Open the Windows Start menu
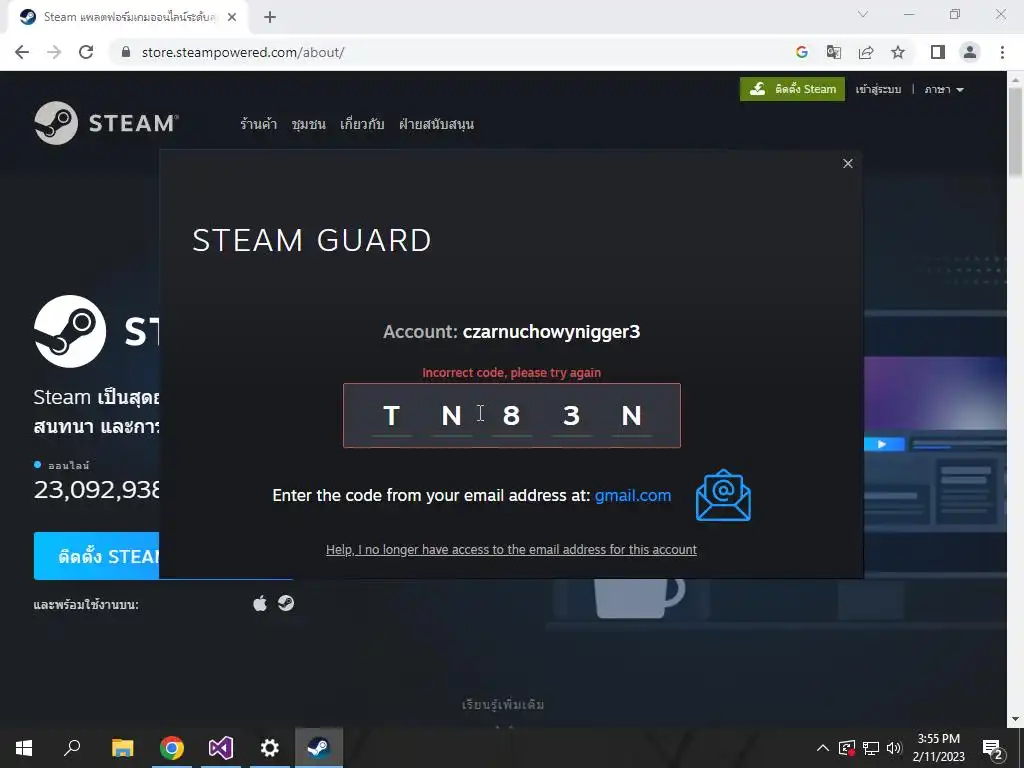 click(24, 748)
